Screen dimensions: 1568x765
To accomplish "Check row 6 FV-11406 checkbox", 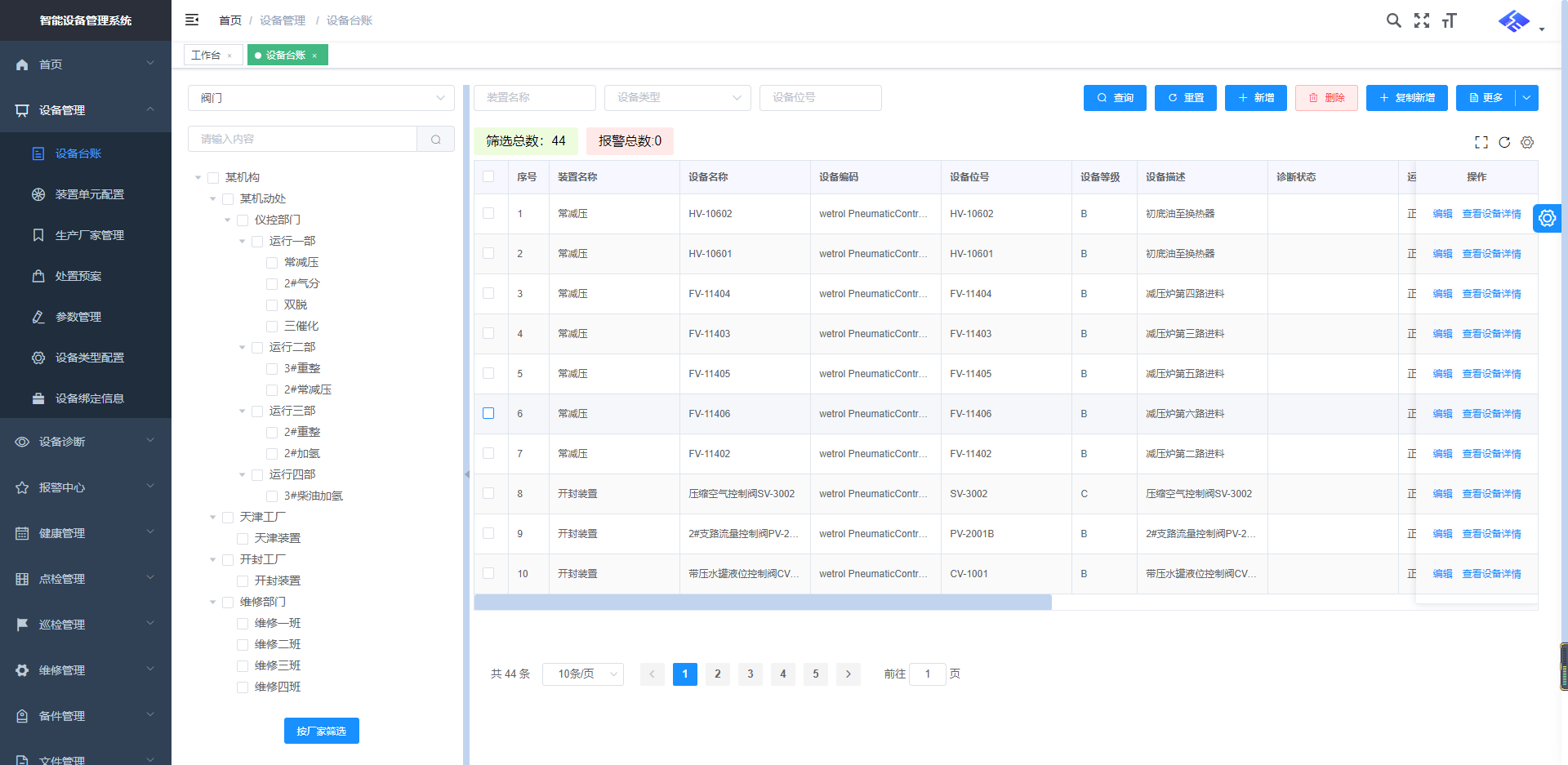I will pos(488,413).
